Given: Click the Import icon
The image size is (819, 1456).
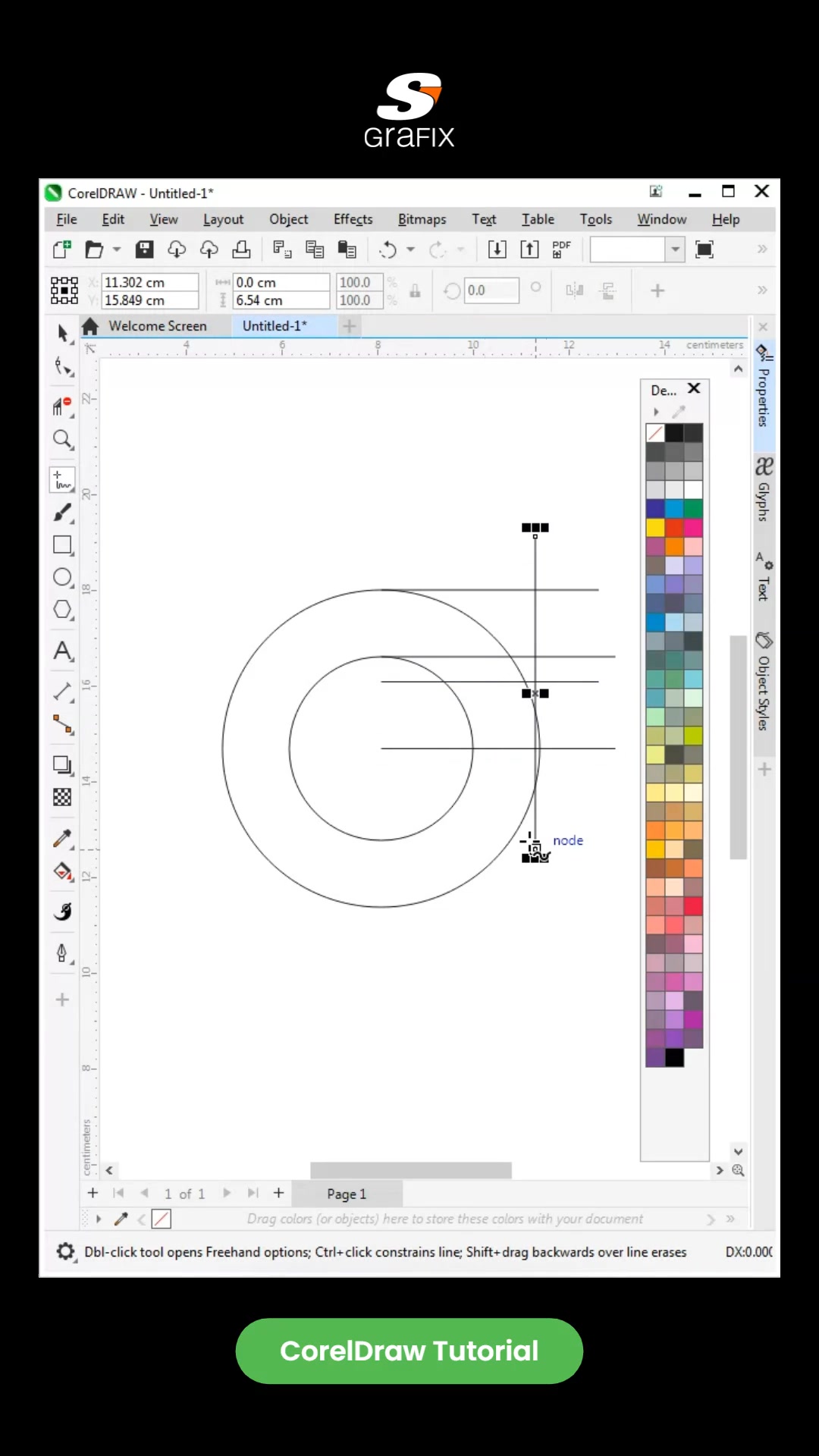Looking at the screenshot, I should click(x=497, y=249).
